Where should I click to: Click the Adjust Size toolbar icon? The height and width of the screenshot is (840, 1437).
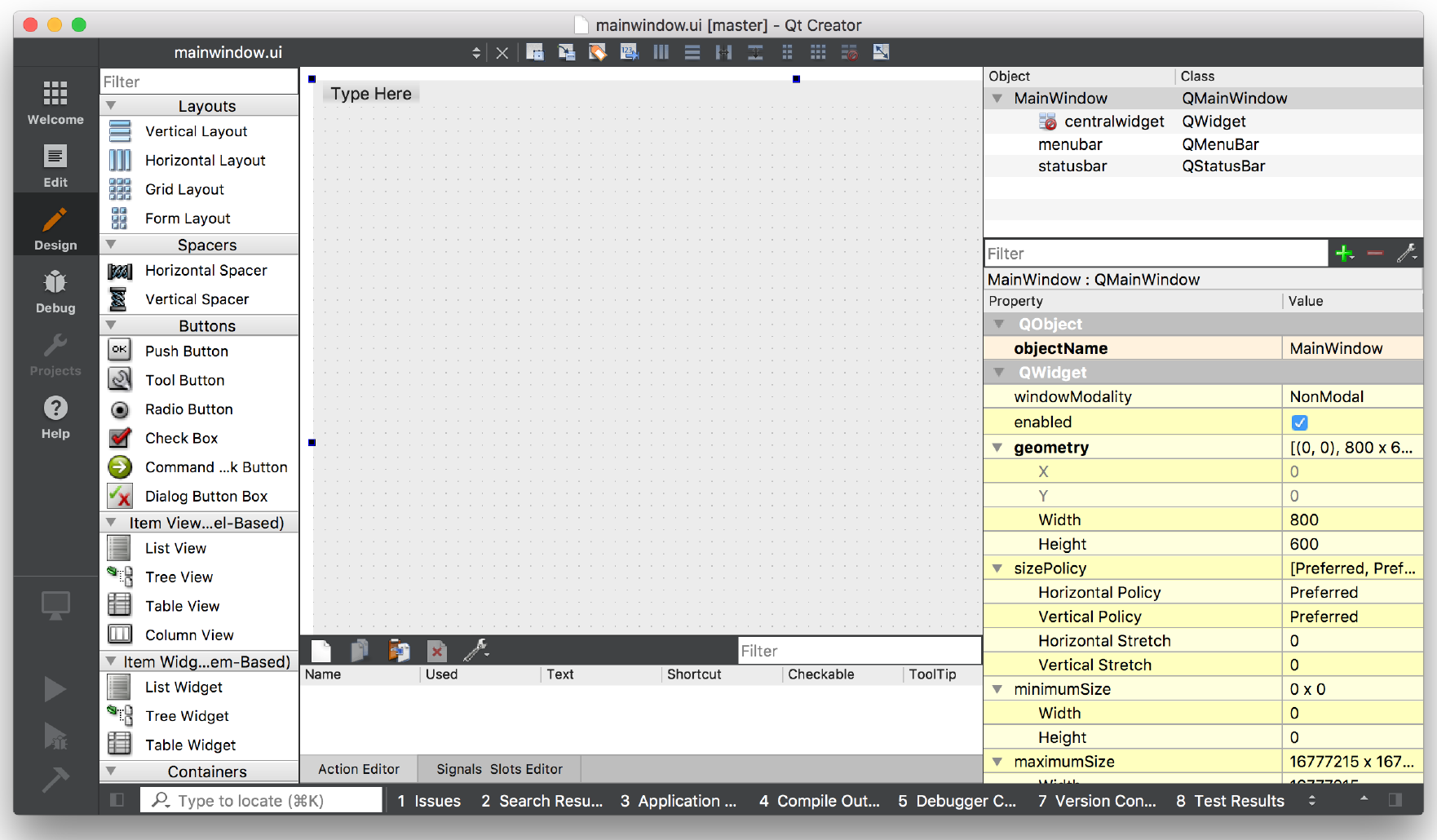(x=881, y=52)
